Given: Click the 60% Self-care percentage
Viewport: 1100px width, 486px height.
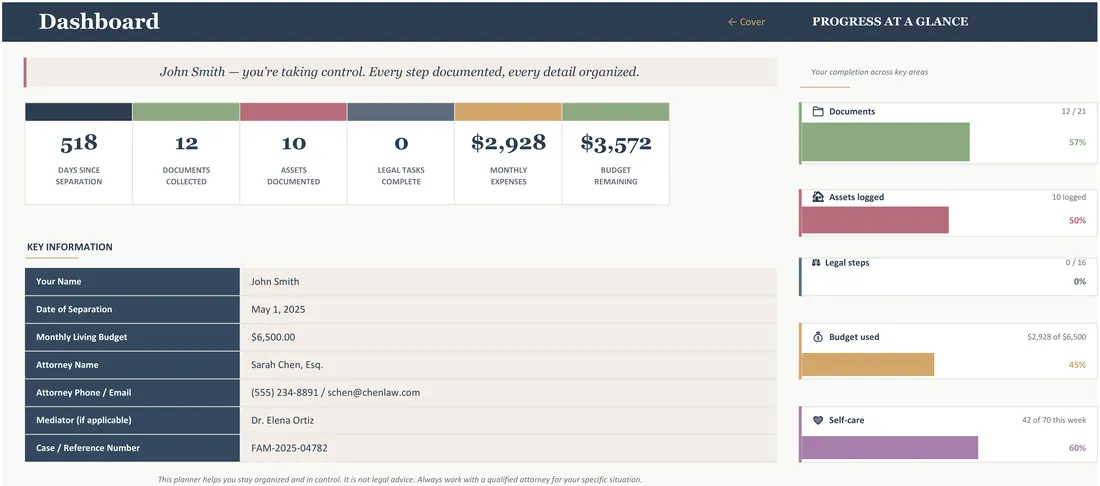Looking at the screenshot, I should click(x=1078, y=447).
